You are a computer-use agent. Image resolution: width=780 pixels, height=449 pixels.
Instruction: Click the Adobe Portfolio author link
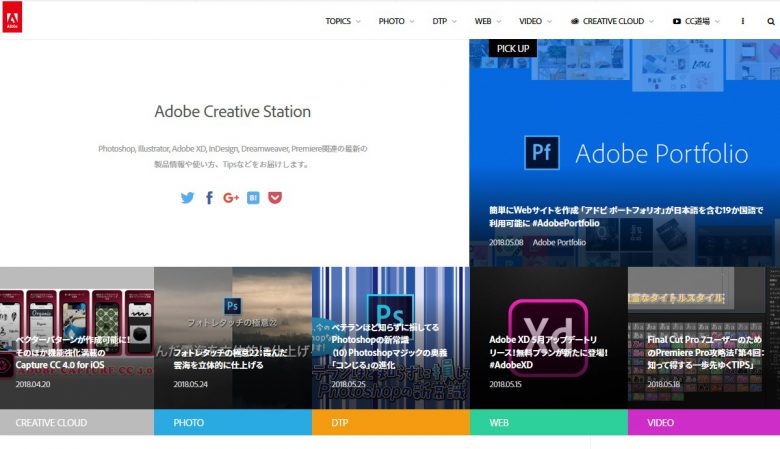559,242
